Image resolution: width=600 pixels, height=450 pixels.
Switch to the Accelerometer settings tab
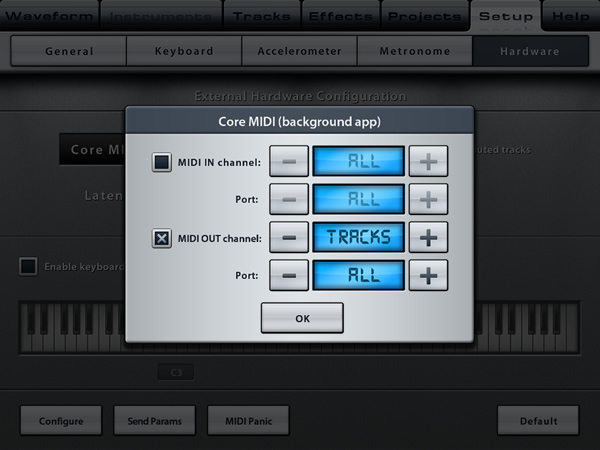(x=300, y=51)
